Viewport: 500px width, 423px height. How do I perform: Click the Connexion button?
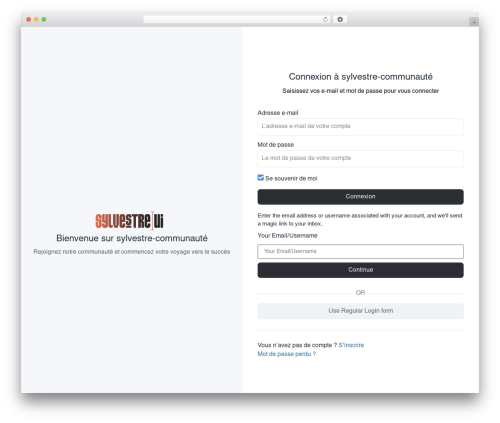[360, 197]
